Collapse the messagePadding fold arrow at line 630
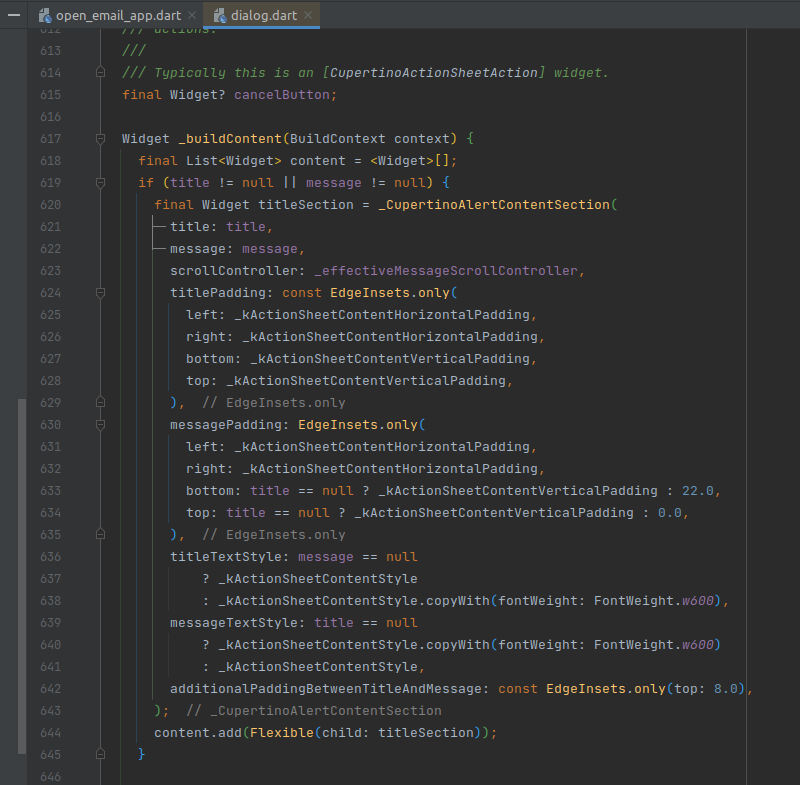 tap(100, 424)
